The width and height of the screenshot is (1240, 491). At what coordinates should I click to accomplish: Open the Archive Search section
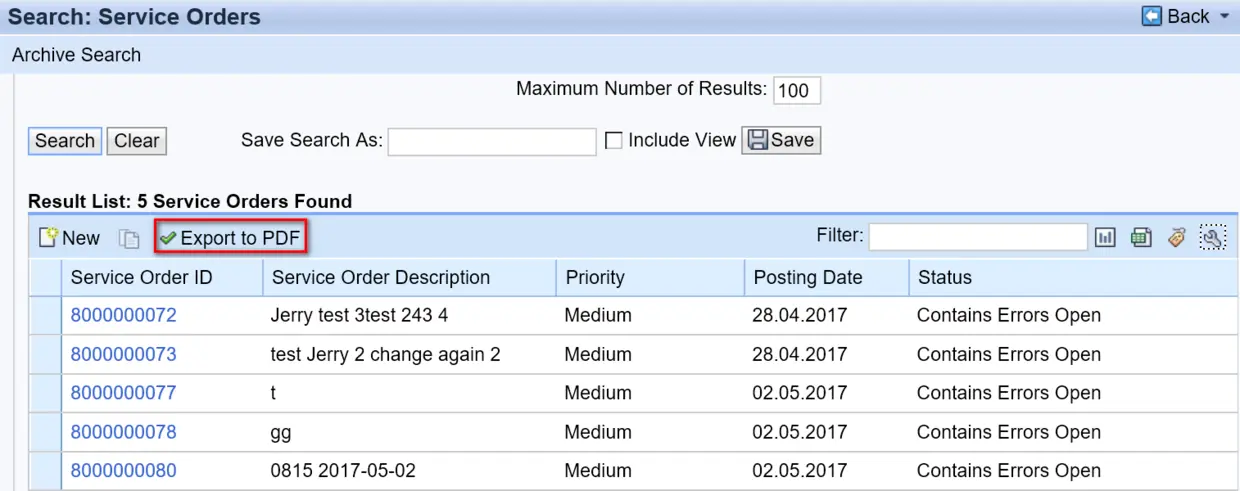pyautogui.click(x=76, y=55)
